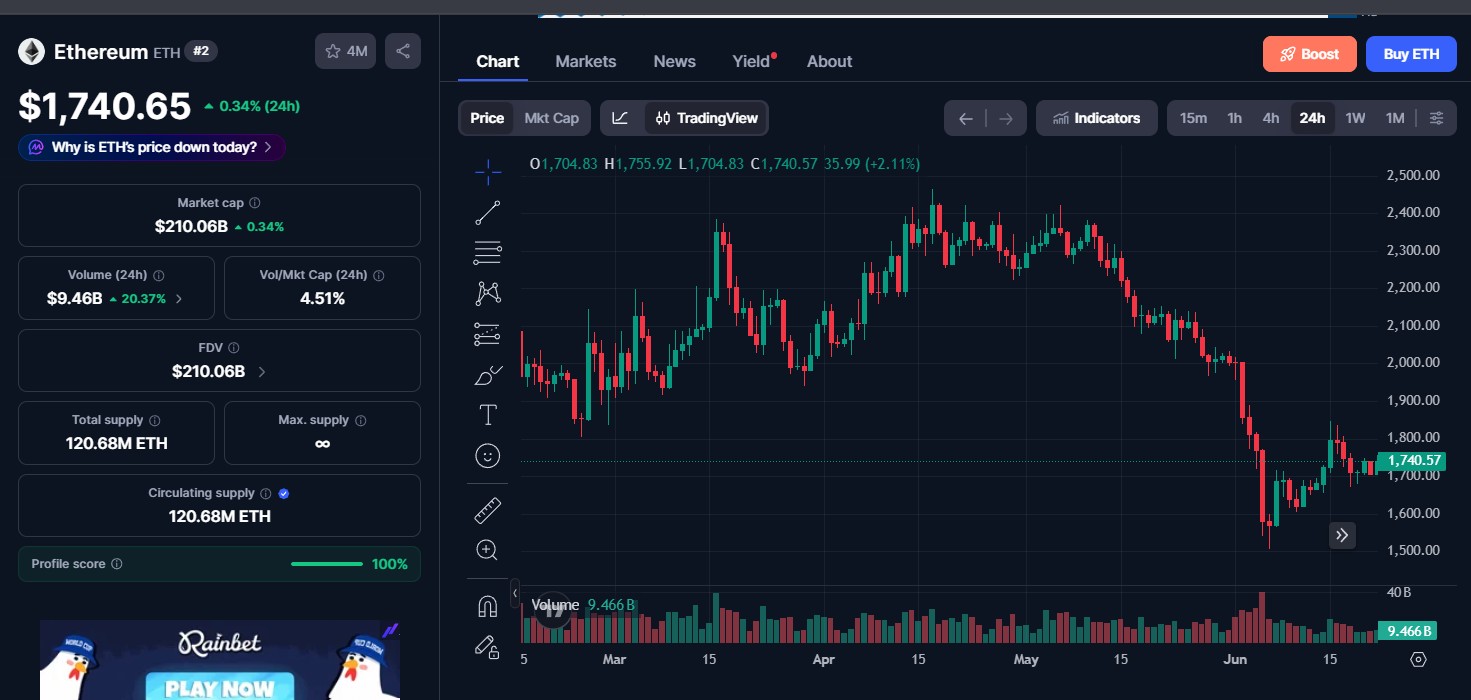Set chart interval to 15m
The height and width of the screenshot is (700, 1471).
(1193, 118)
